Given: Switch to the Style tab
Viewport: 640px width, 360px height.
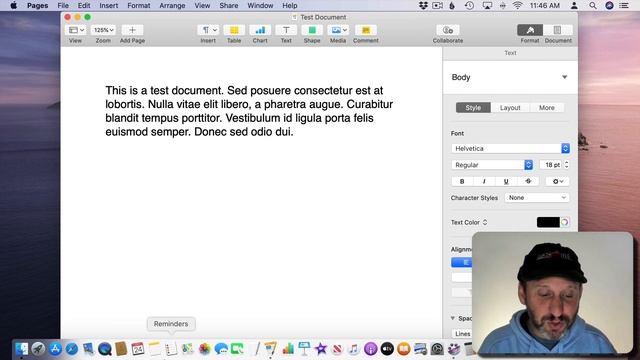Looking at the screenshot, I should (x=473, y=108).
